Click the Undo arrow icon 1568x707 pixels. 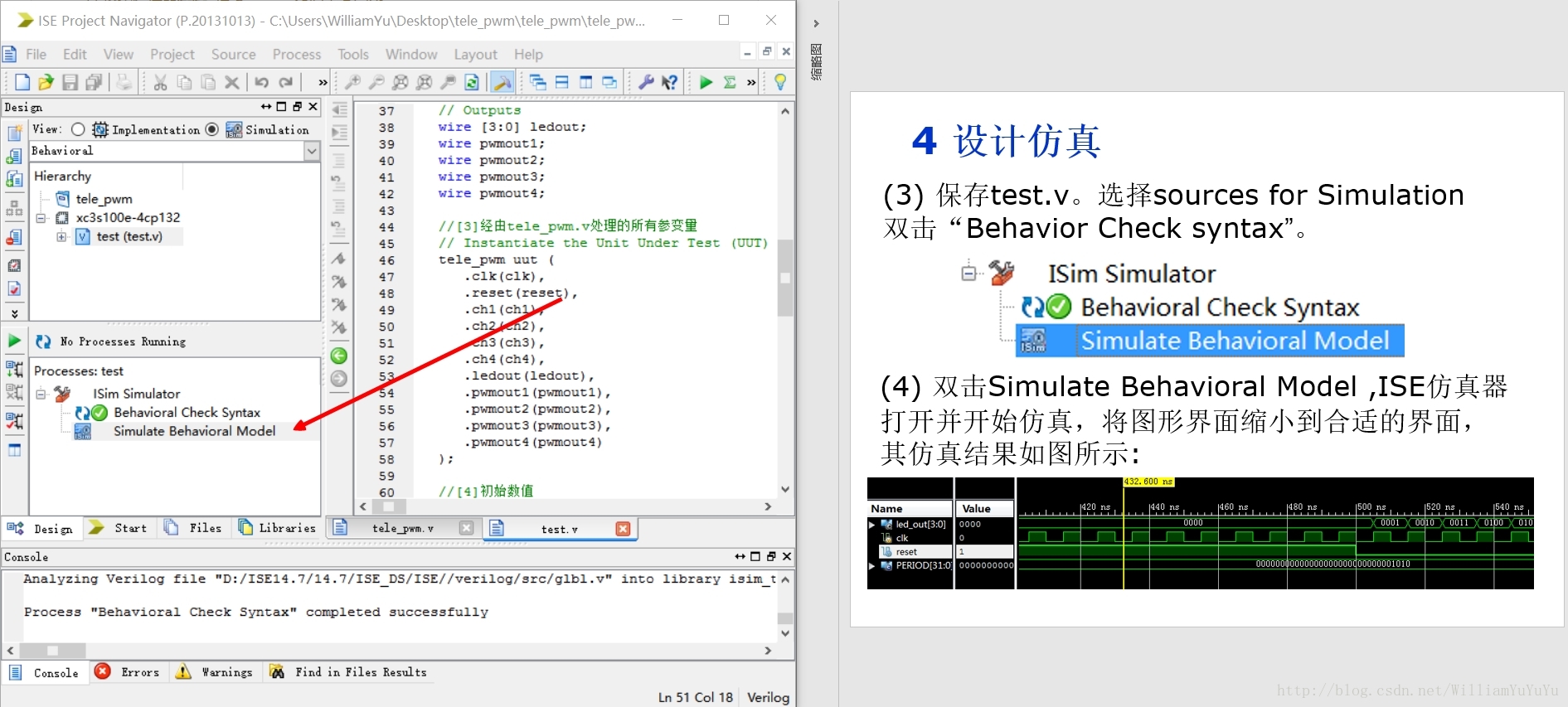pos(261,82)
